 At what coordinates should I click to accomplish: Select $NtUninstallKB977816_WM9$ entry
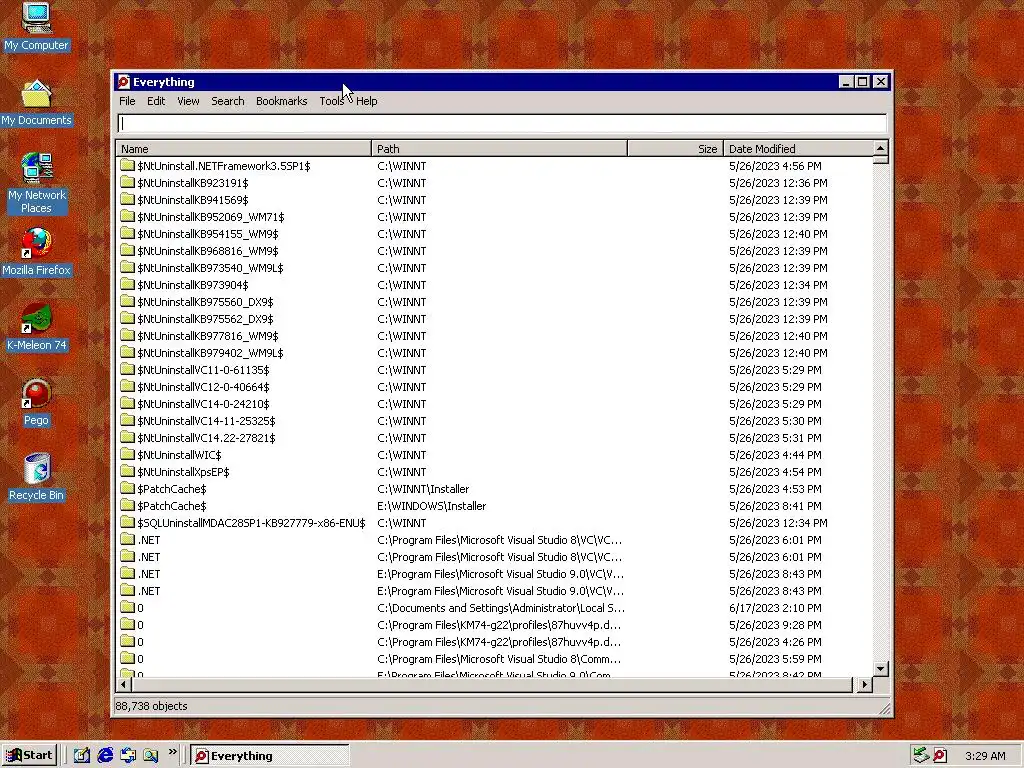coord(208,336)
